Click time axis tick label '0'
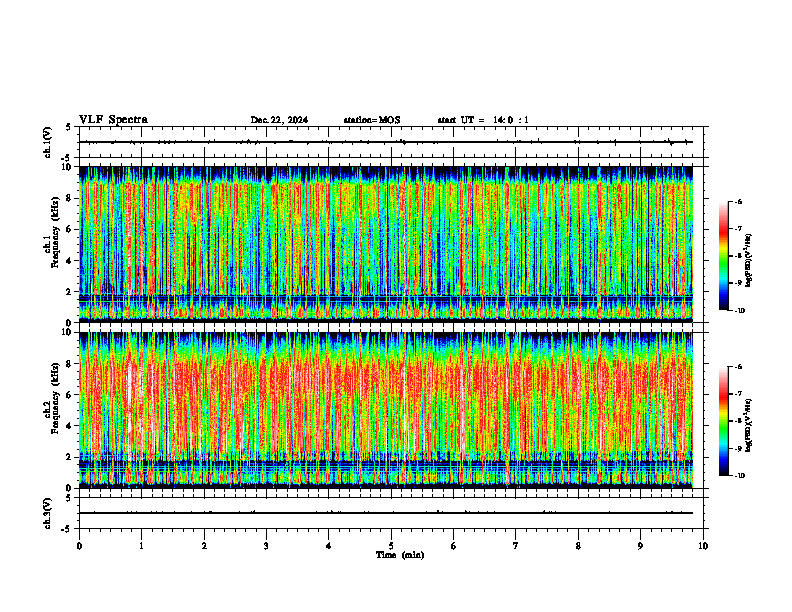Image resolution: width=792 pixels, height=612 pixels. coord(79,546)
